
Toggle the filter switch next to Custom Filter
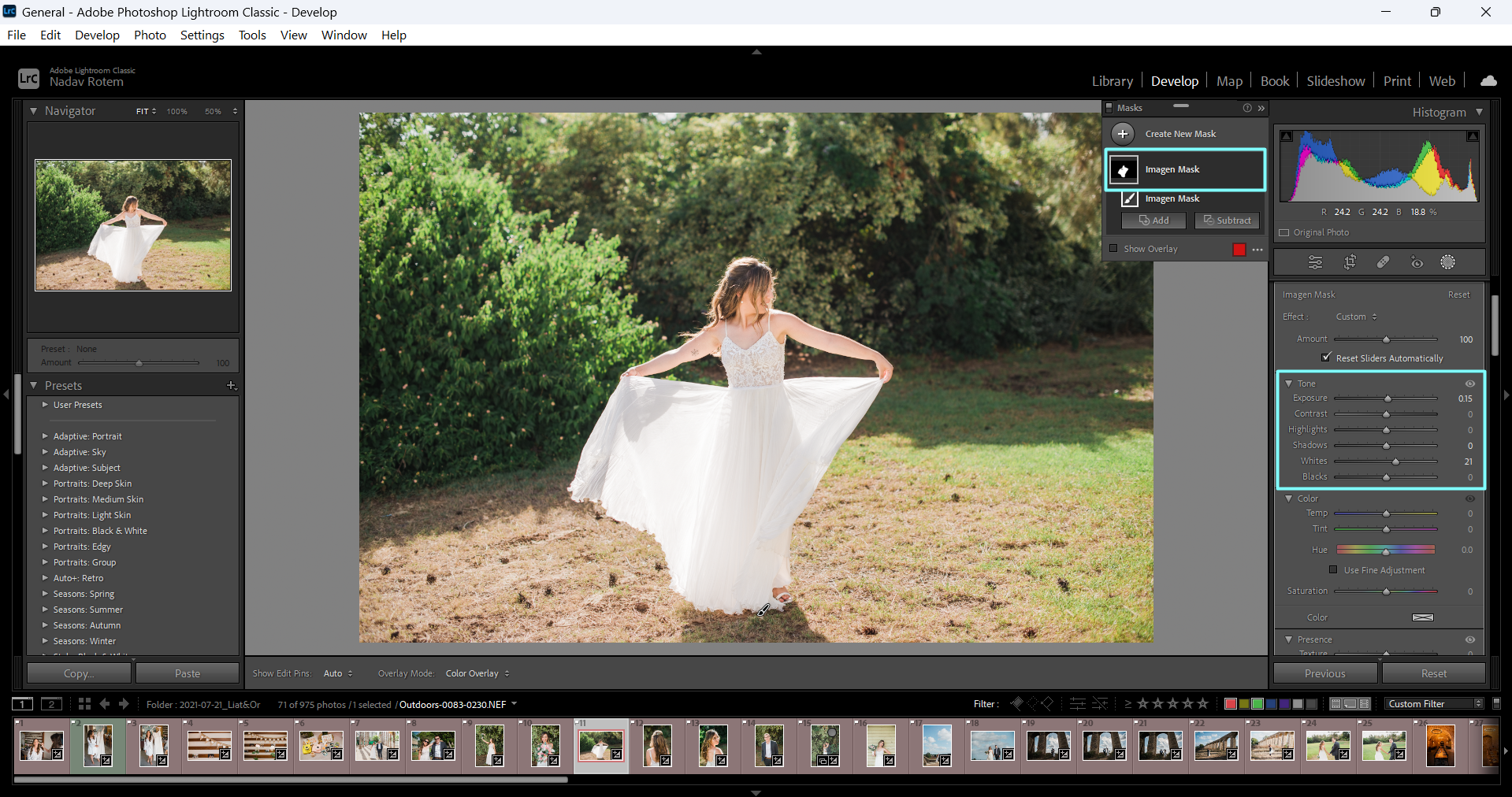[1496, 703]
